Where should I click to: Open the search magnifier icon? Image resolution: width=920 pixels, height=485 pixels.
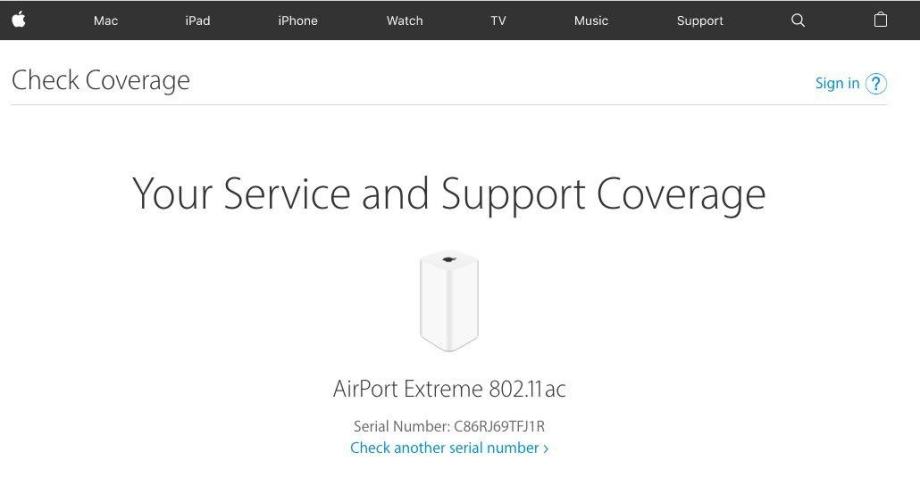click(797, 21)
